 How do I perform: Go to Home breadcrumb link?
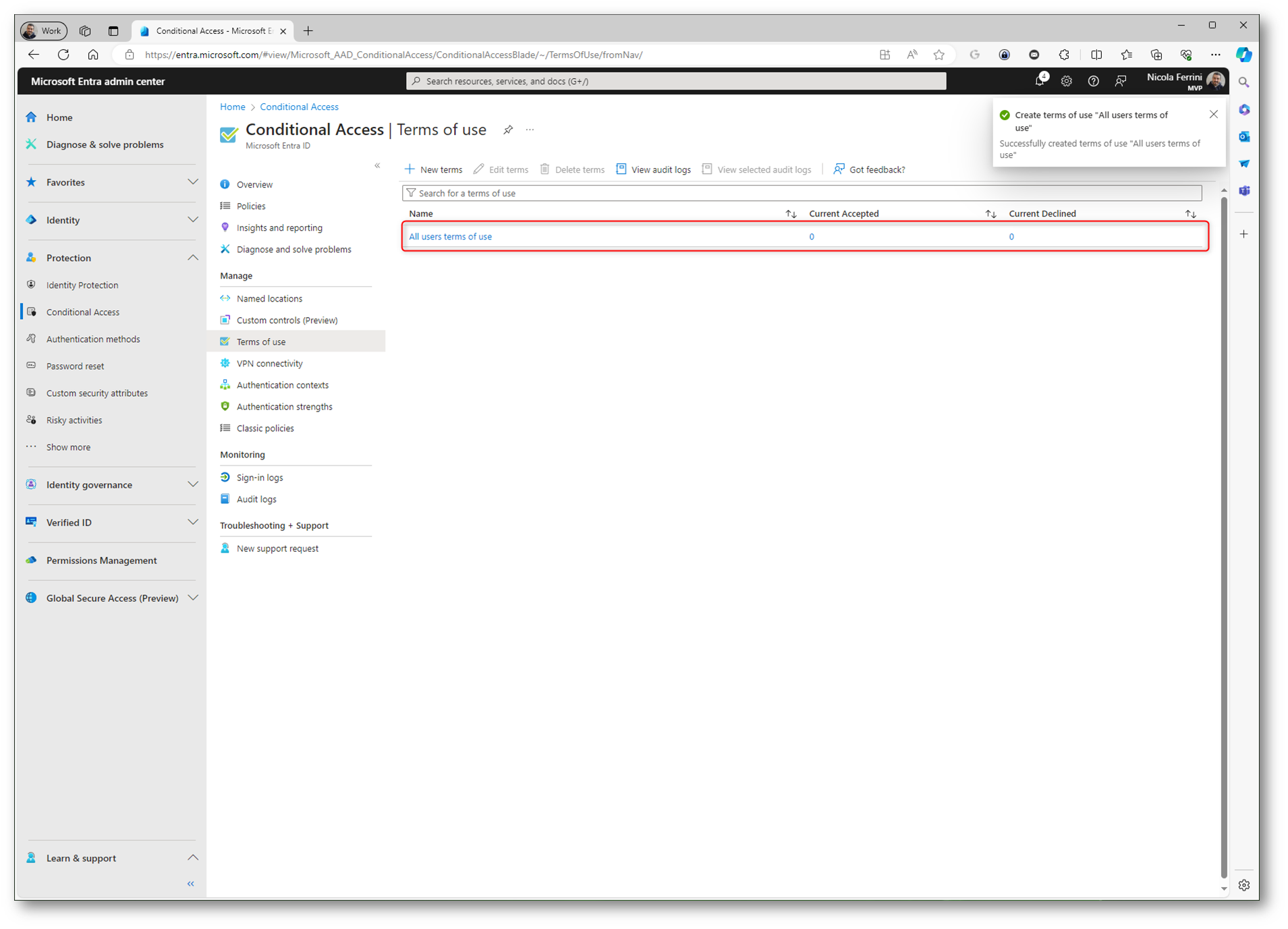[232, 107]
